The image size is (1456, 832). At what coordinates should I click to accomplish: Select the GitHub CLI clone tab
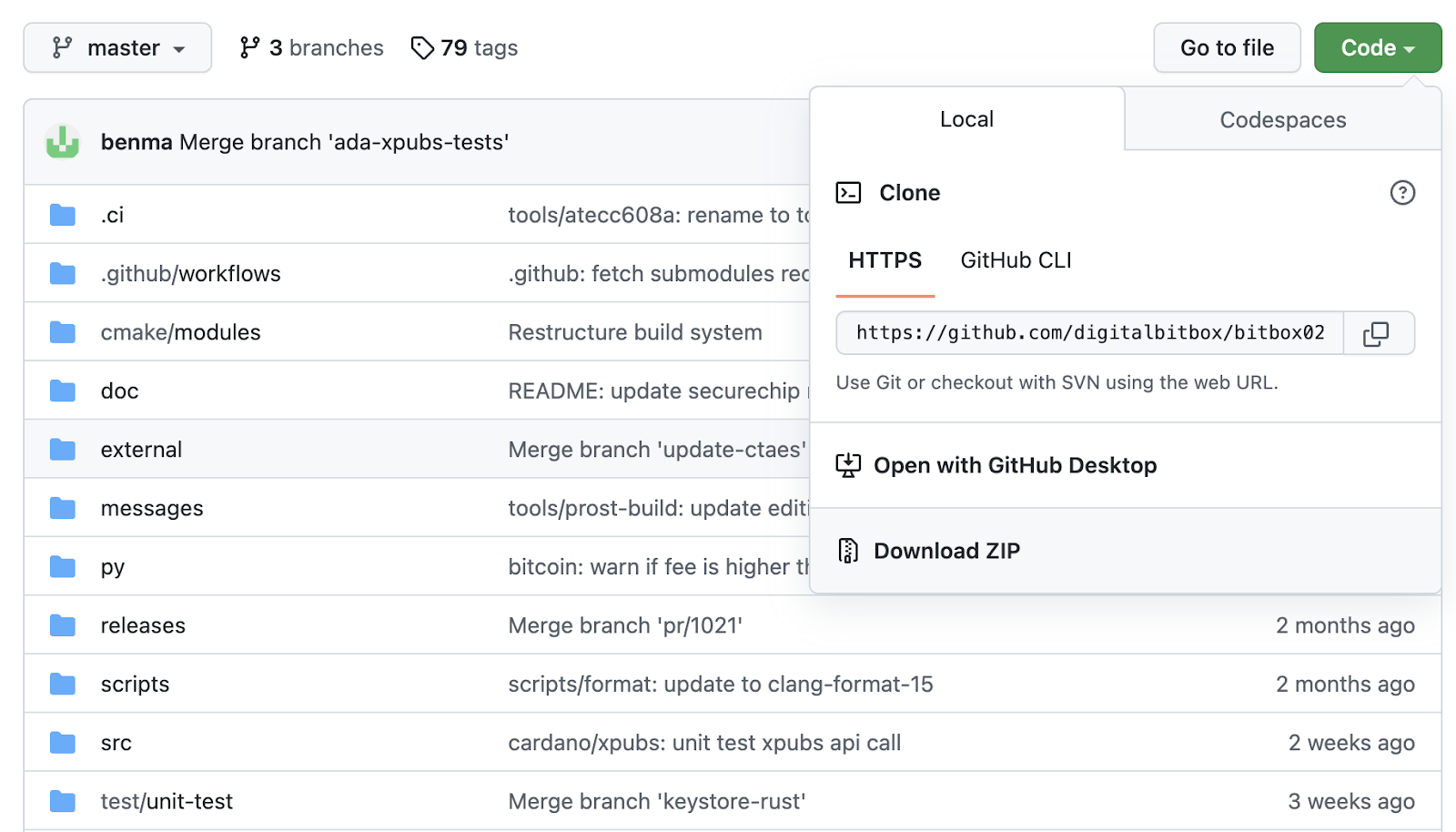pos(1016,261)
